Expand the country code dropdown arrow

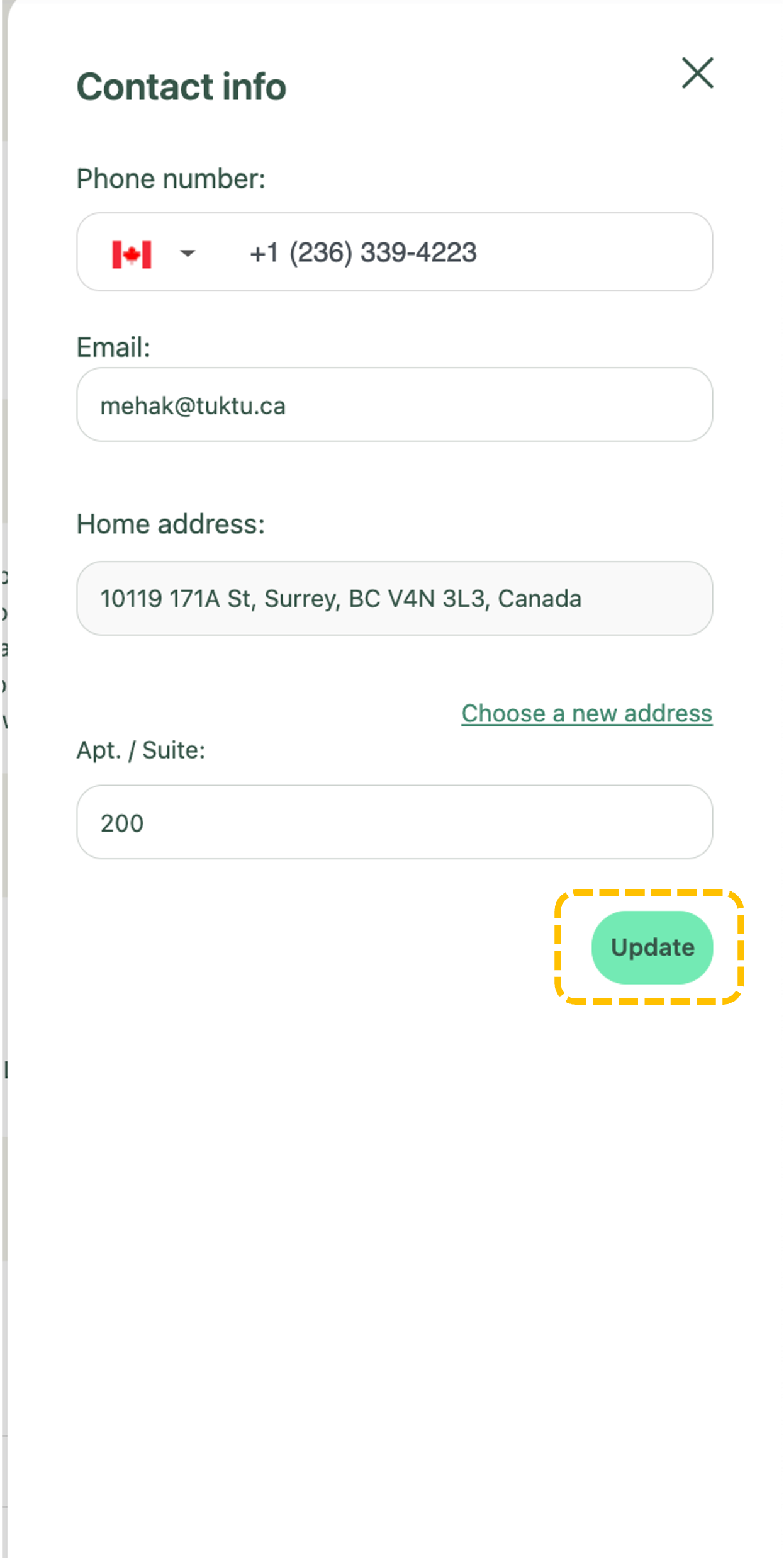point(188,254)
